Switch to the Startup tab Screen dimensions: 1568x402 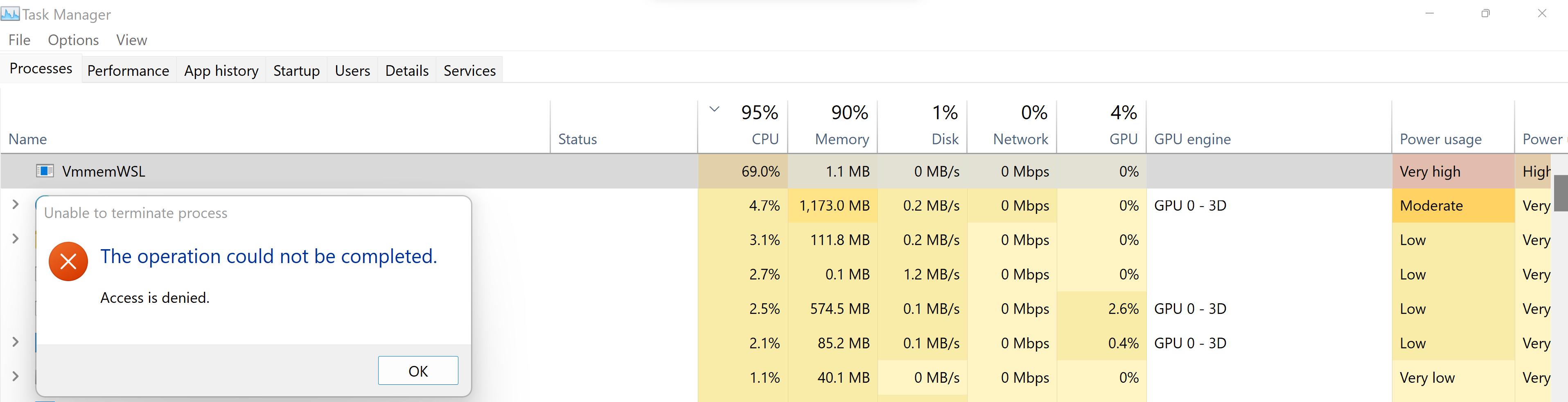[x=296, y=70]
